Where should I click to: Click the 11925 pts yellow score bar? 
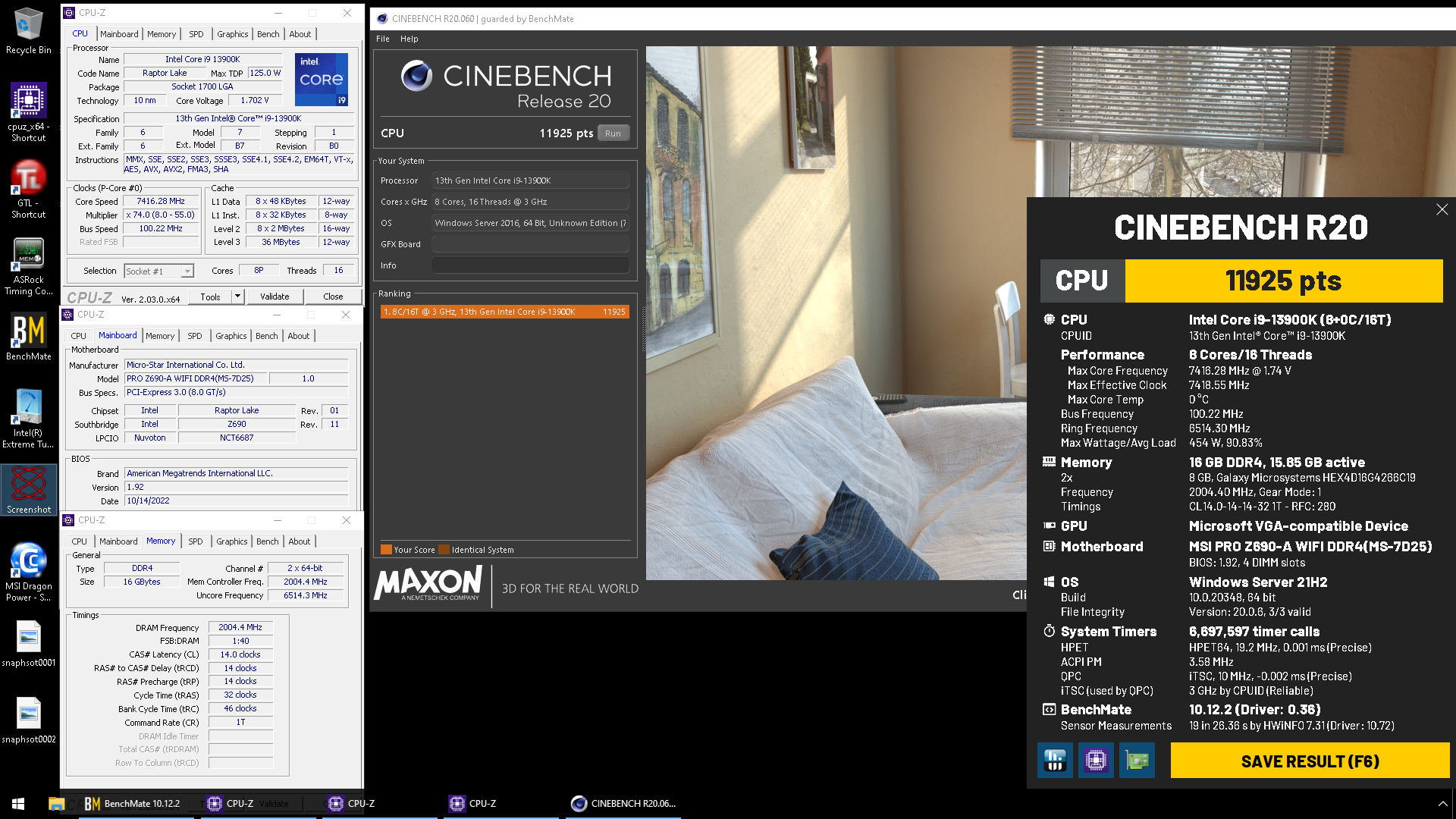click(1284, 281)
